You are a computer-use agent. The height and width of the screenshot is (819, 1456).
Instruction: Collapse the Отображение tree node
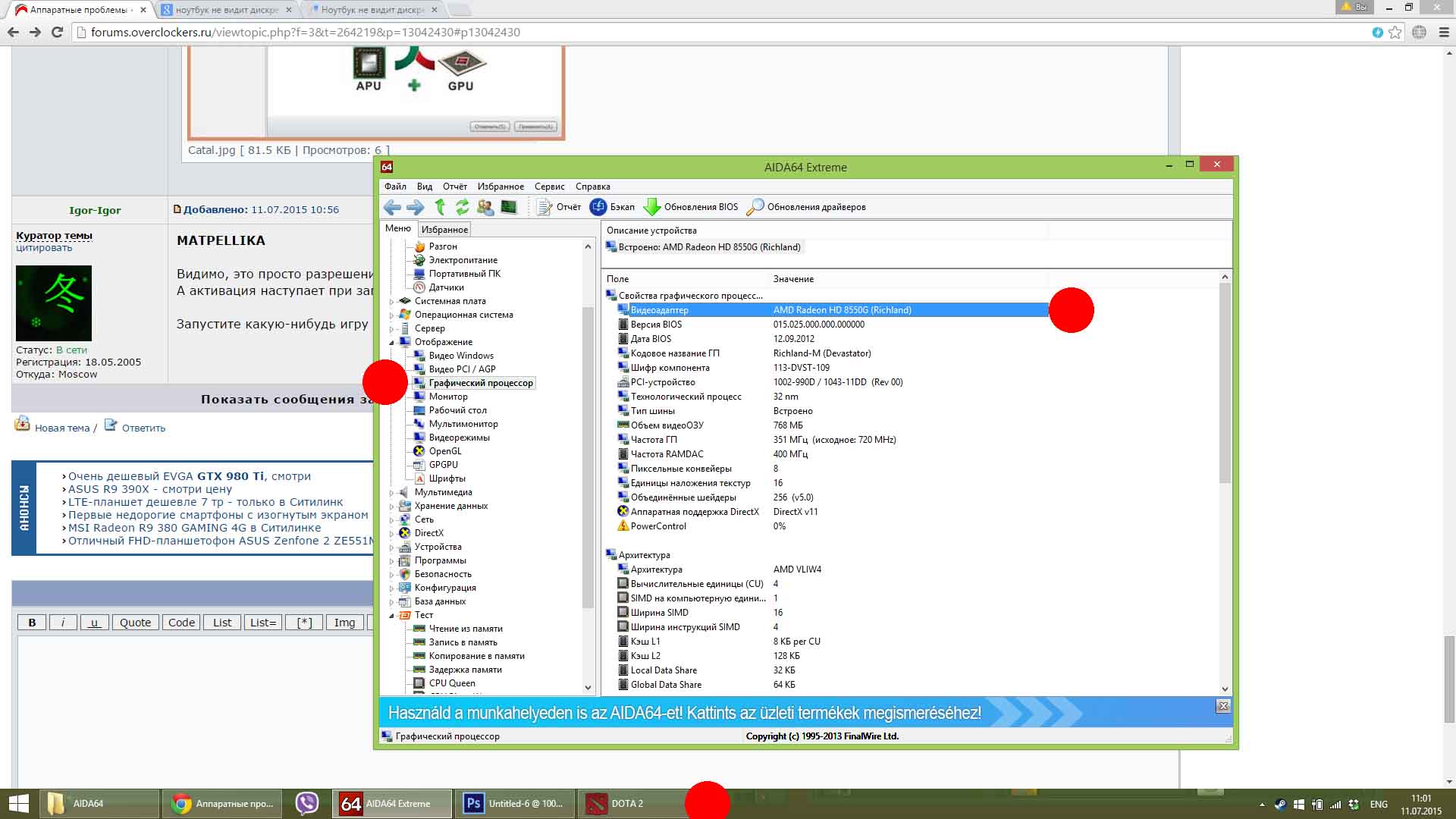(x=392, y=343)
